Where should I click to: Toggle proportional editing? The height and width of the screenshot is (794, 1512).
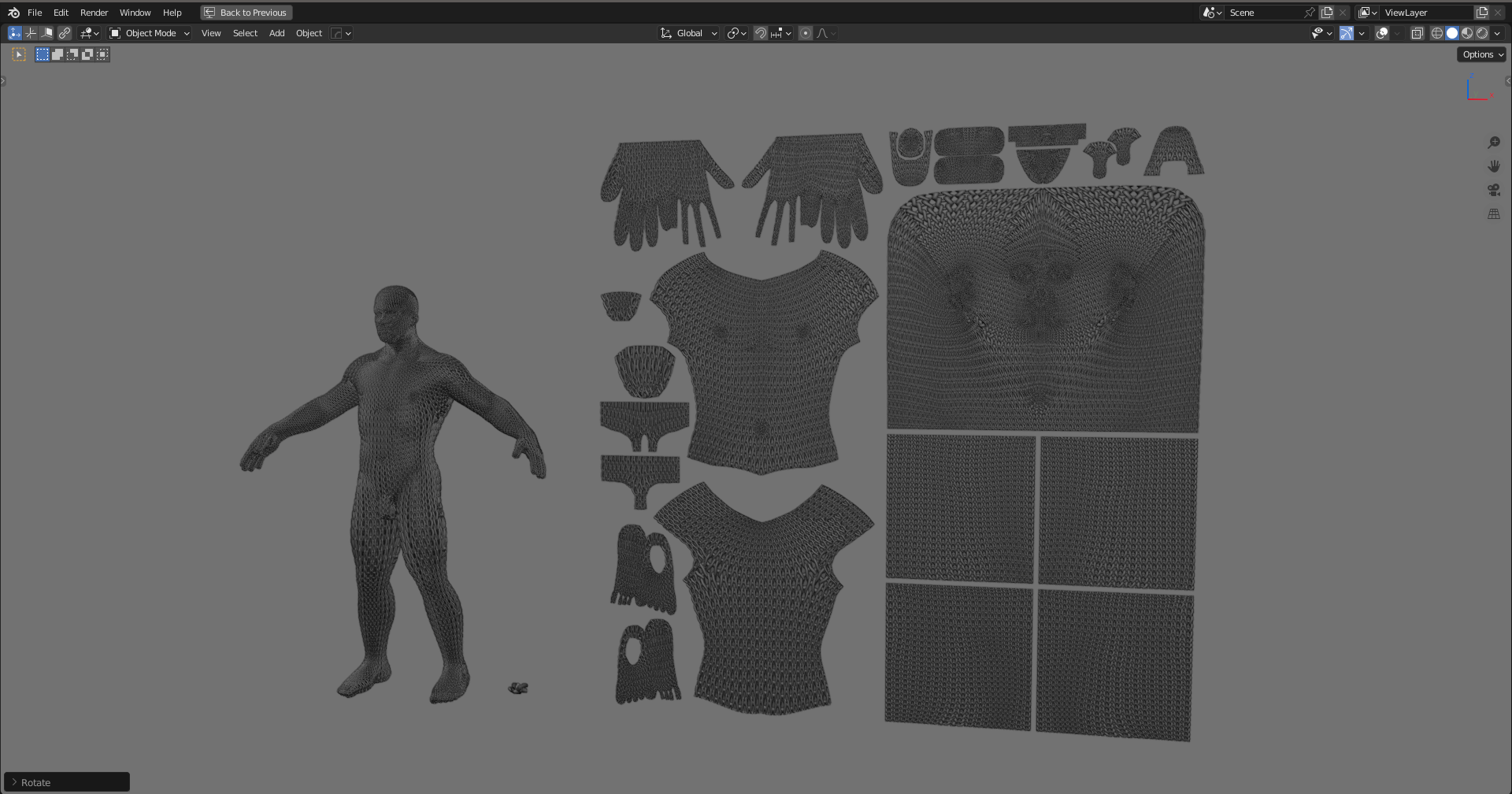click(x=805, y=33)
